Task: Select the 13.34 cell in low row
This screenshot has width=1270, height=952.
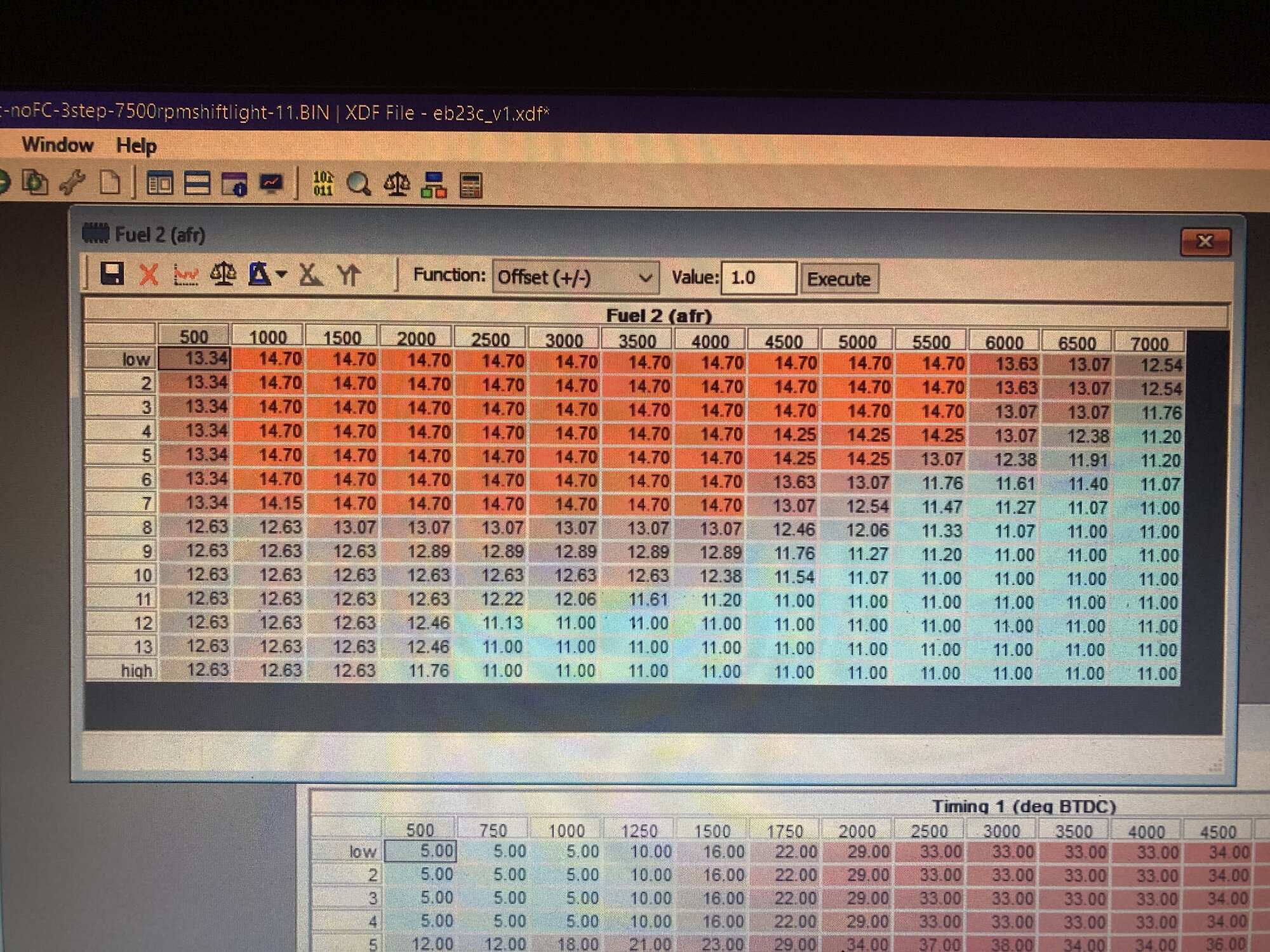Action: 195,358
